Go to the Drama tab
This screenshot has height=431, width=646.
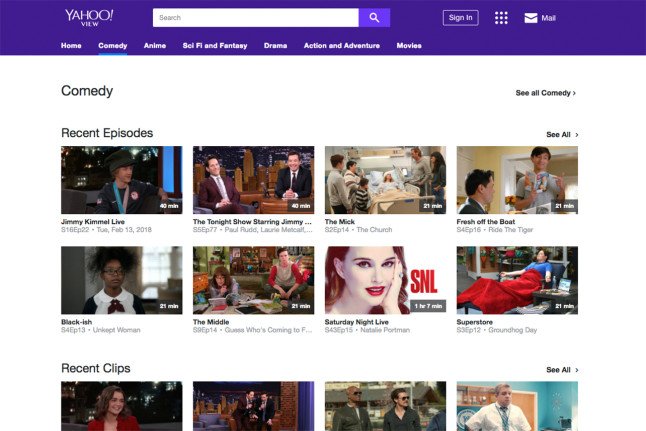276,46
